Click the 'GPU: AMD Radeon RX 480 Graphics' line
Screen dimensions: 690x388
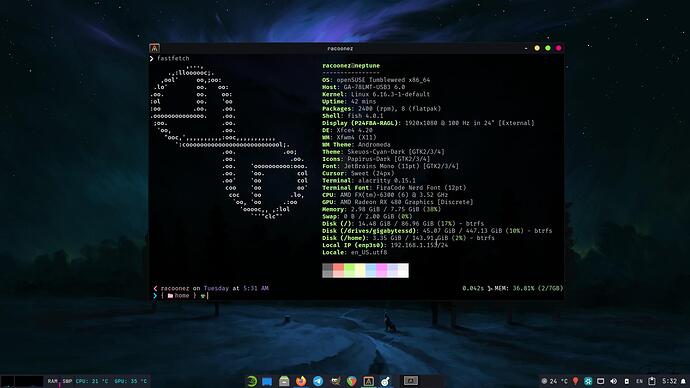(x=398, y=202)
